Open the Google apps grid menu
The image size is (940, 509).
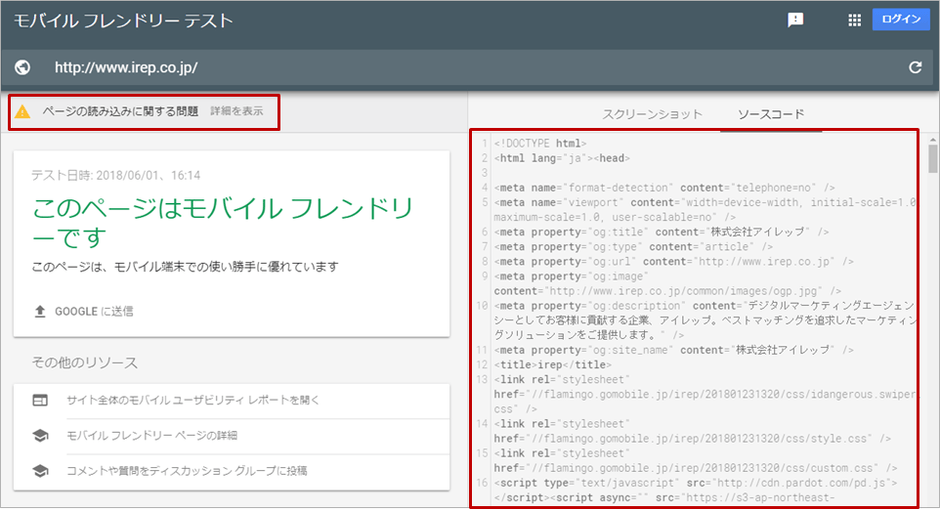click(854, 20)
